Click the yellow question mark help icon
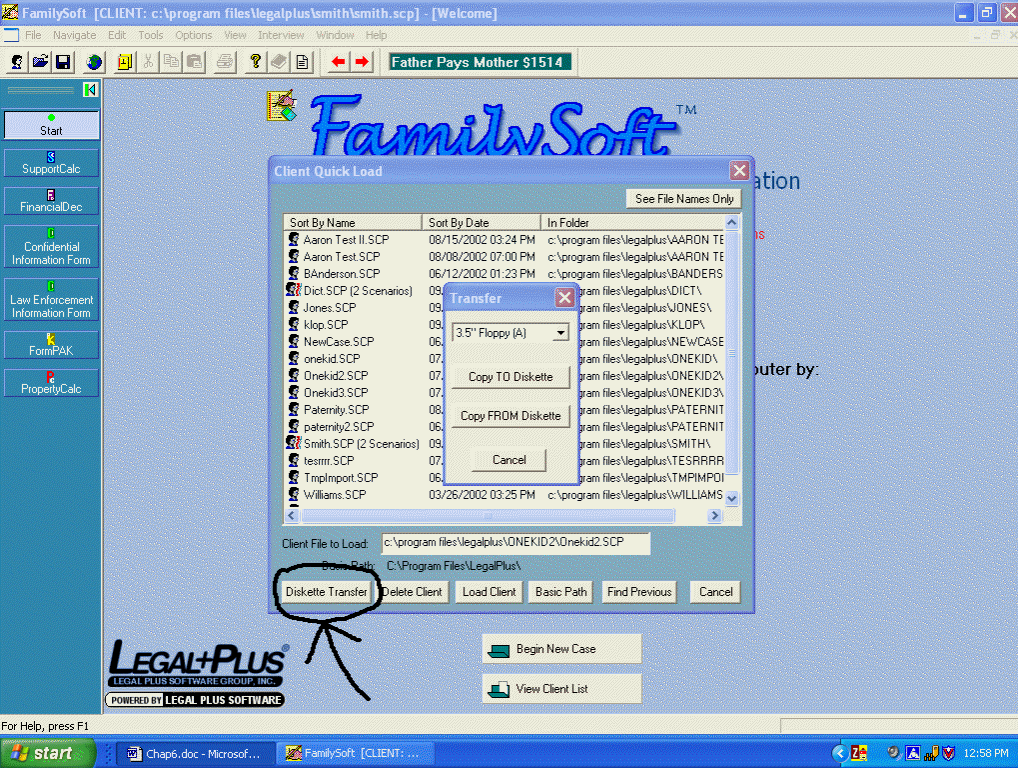 pos(256,62)
